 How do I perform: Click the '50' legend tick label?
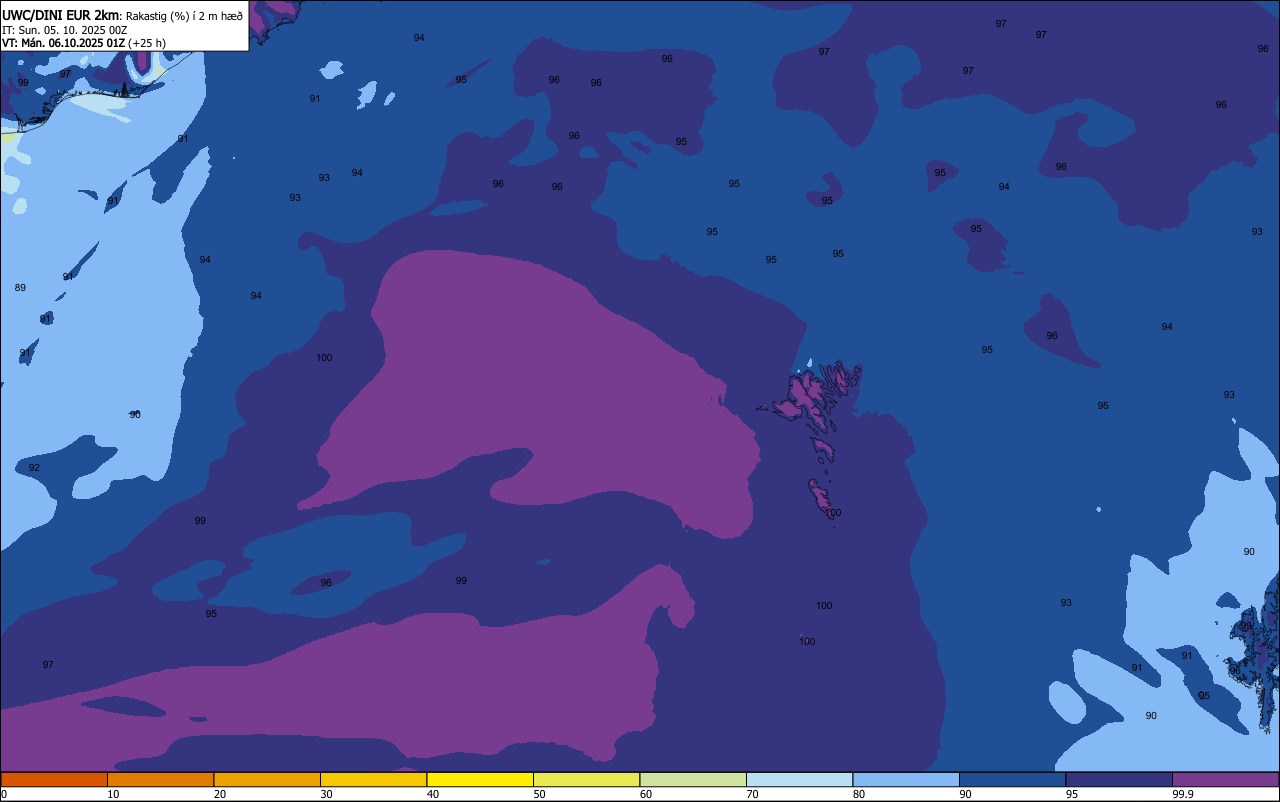coord(539,794)
